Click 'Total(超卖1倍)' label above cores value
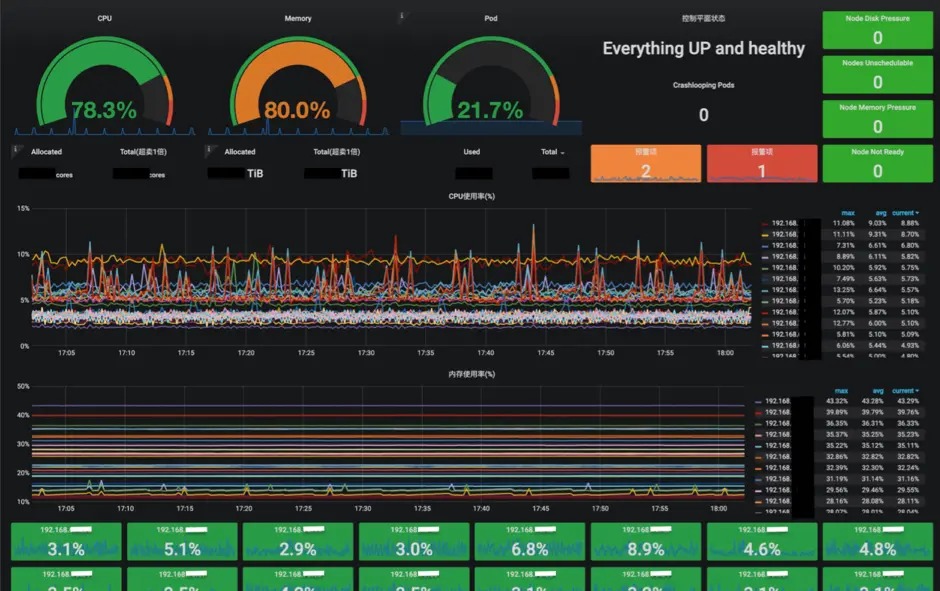The height and width of the screenshot is (591, 940). pos(143,152)
